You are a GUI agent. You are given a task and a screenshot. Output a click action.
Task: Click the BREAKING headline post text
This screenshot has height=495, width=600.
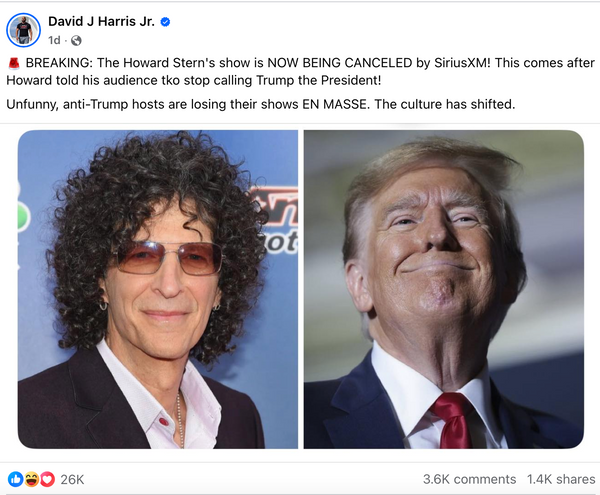[300, 72]
